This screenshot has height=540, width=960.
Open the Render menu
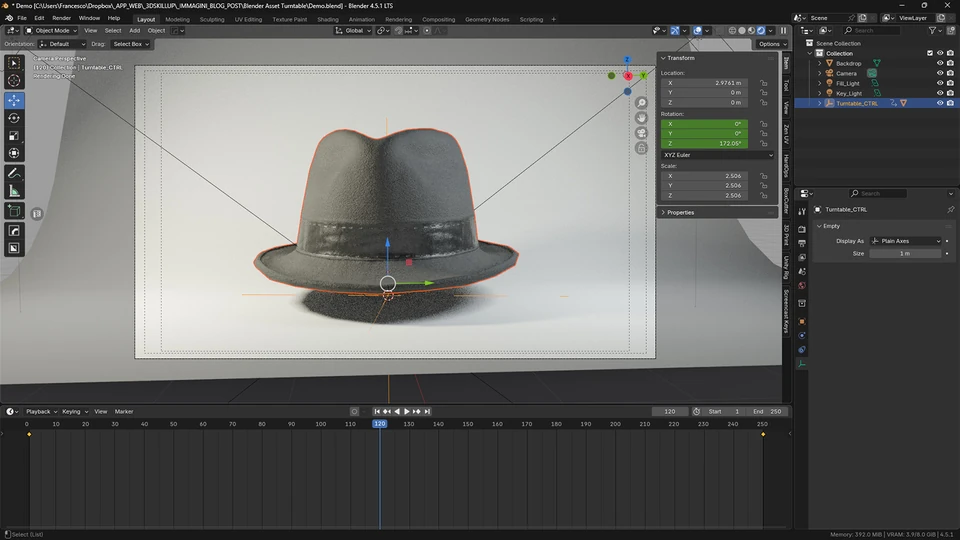point(61,18)
